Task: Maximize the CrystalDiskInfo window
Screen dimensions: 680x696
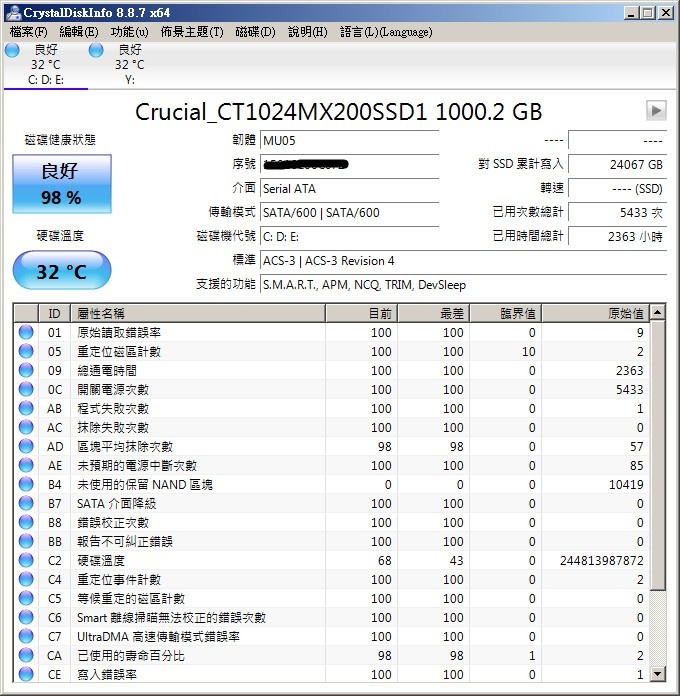Action: 647,12
